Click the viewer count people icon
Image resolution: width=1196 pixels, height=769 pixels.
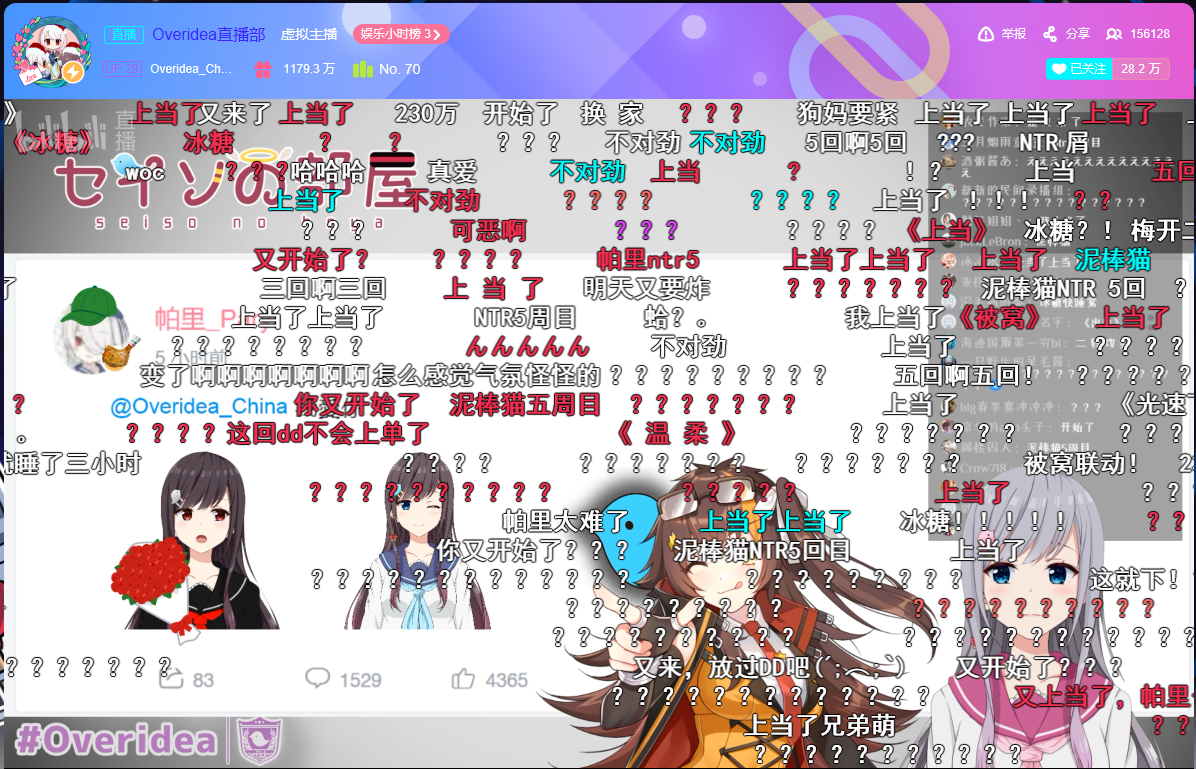click(x=1112, y=34)
